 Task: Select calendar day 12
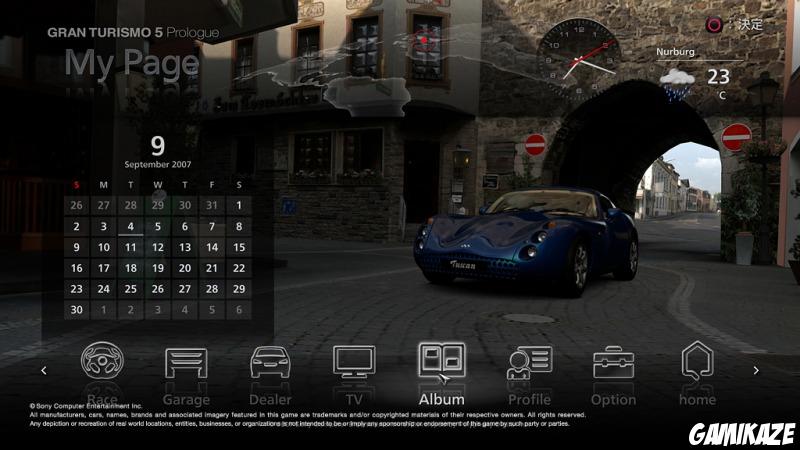point(158,247)
